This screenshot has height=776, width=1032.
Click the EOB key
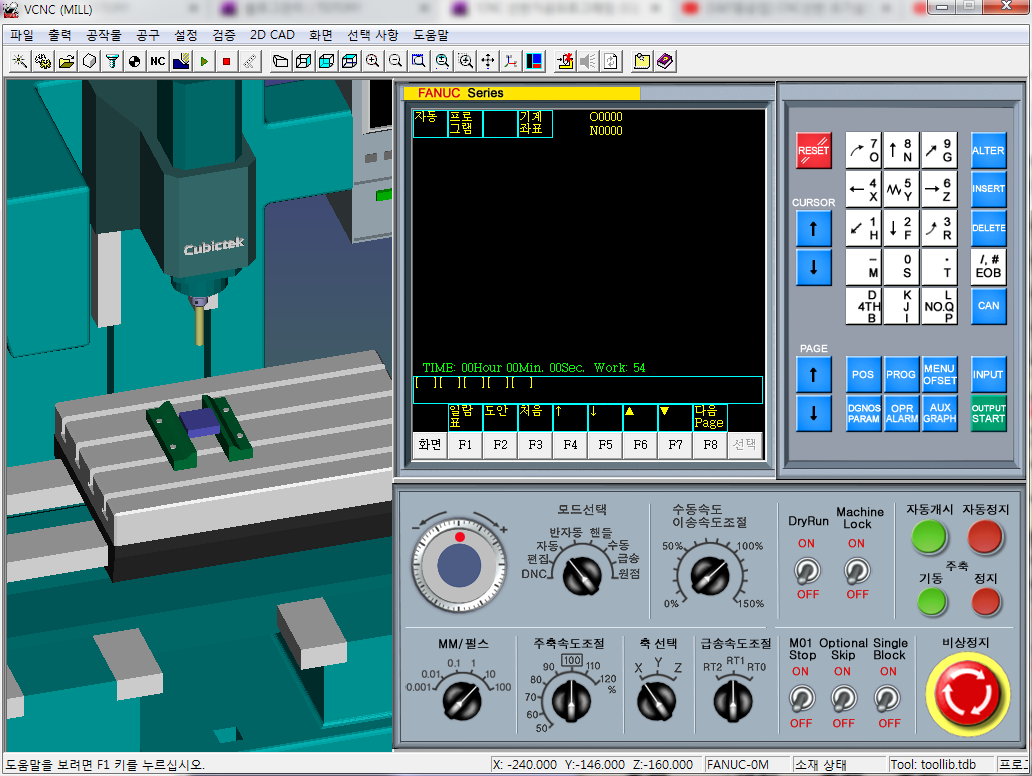click(x=988, y=267)
